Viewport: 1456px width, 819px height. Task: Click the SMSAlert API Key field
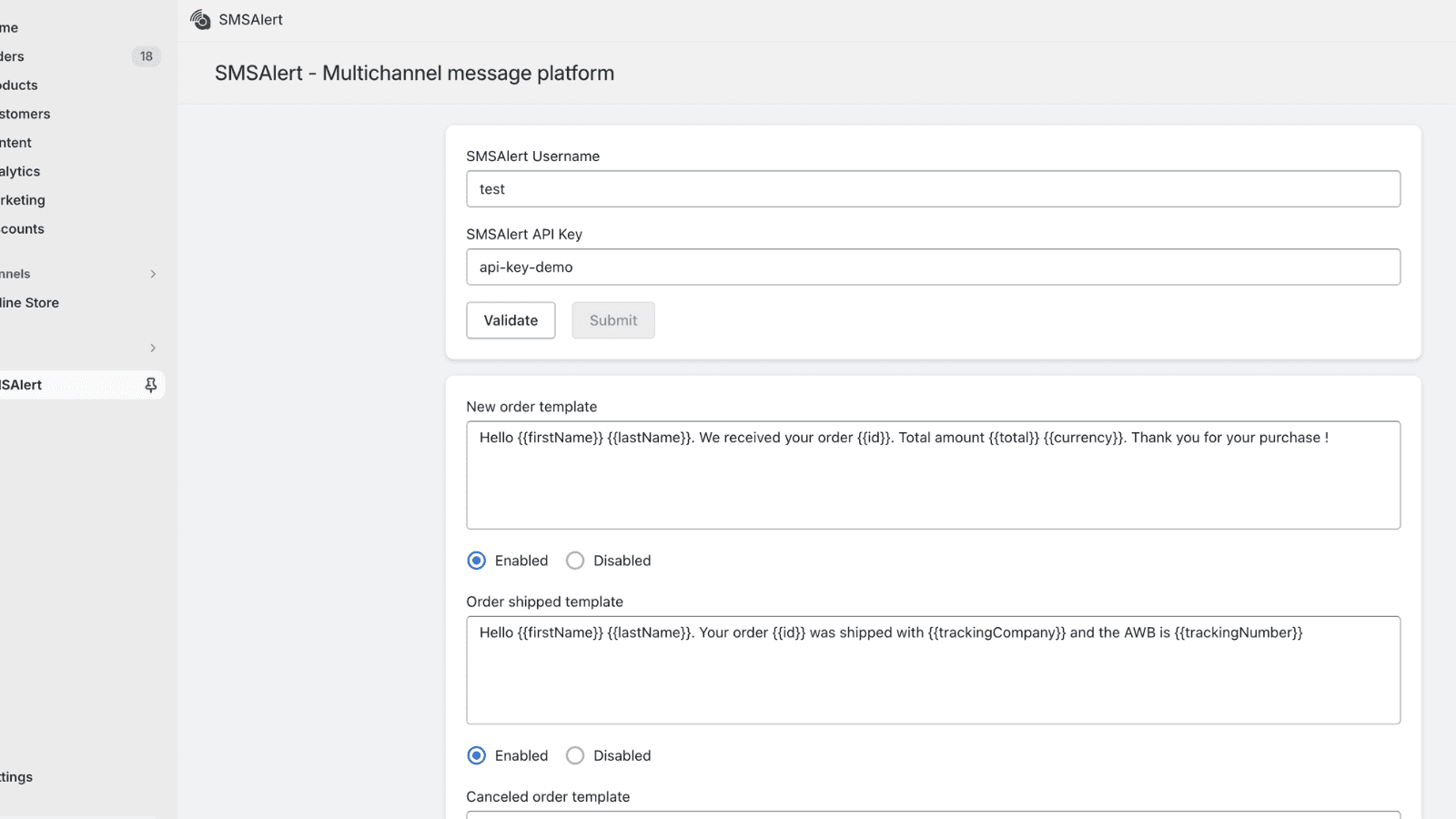click(932, 267)
